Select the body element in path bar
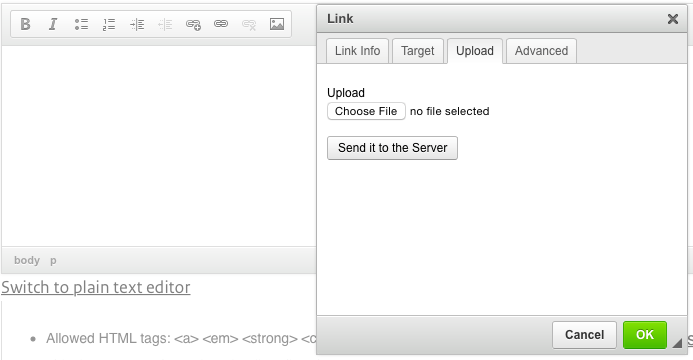693x360 pixels. (x=27, y=260)
